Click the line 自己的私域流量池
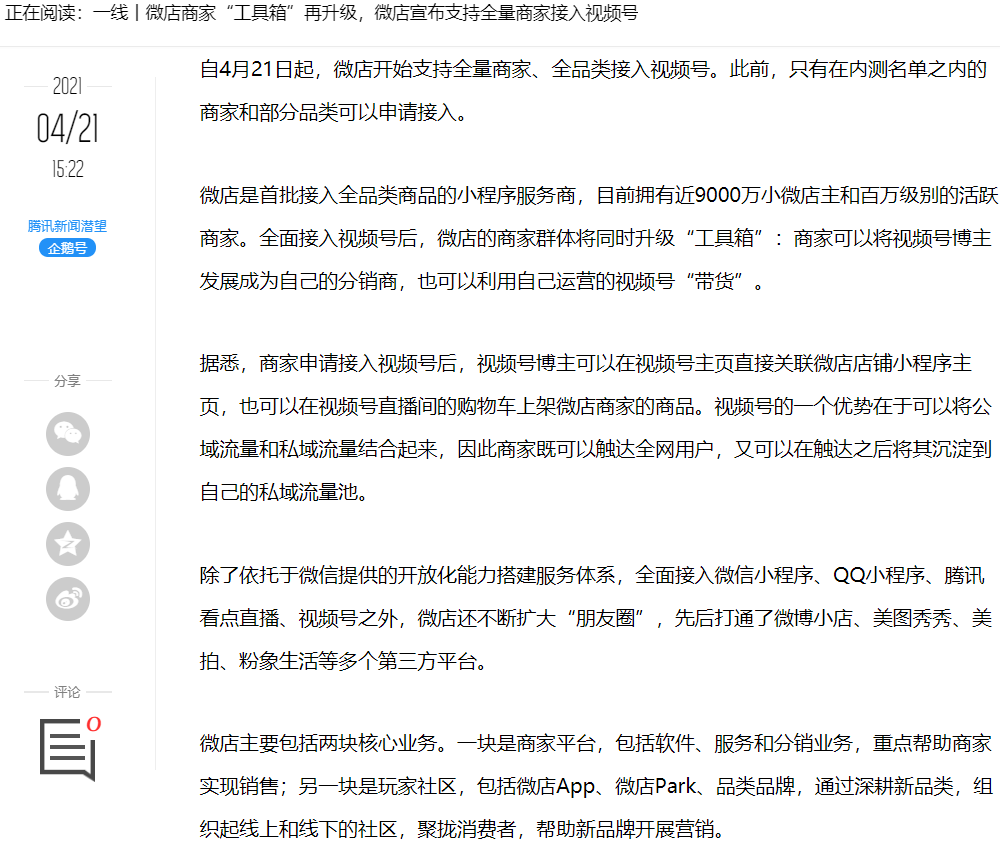The image size is (1000, 843). [284, 492]
